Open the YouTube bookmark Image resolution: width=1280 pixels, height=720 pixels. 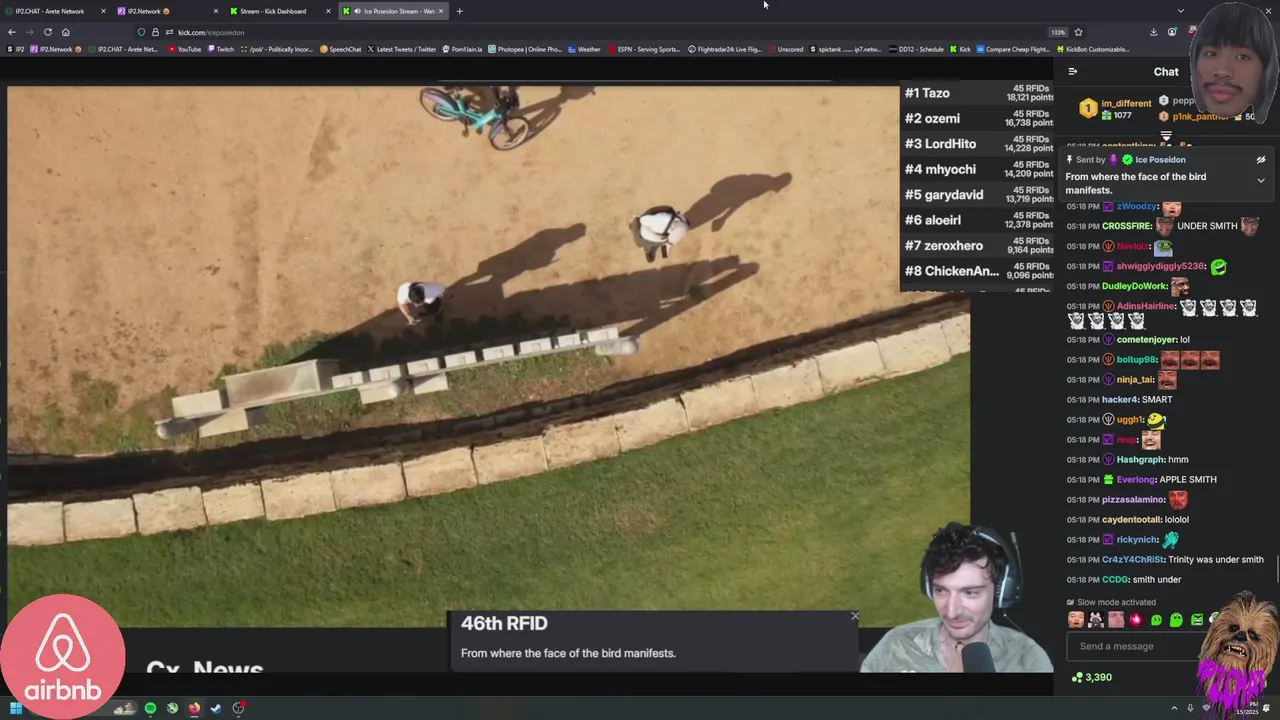[x=183, y=49]
